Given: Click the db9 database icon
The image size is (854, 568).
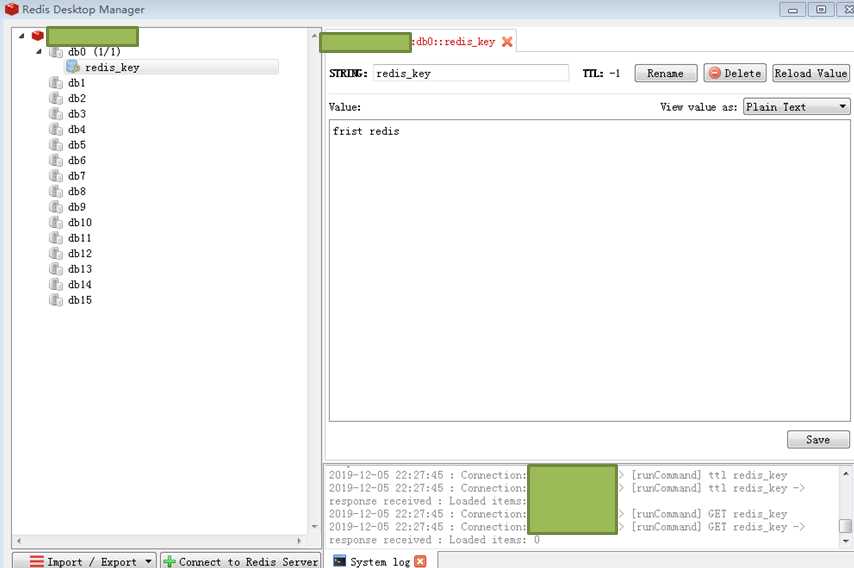Looking at the screenshot, I should 56,207.
